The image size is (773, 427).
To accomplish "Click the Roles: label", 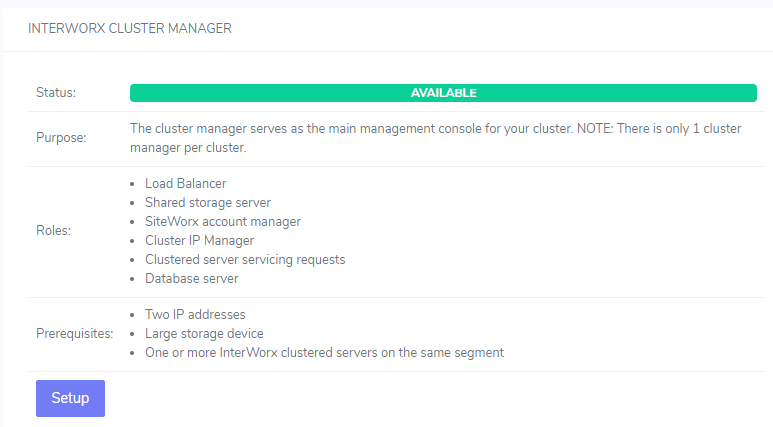I will pyautogui.click(x=53, y=230).
